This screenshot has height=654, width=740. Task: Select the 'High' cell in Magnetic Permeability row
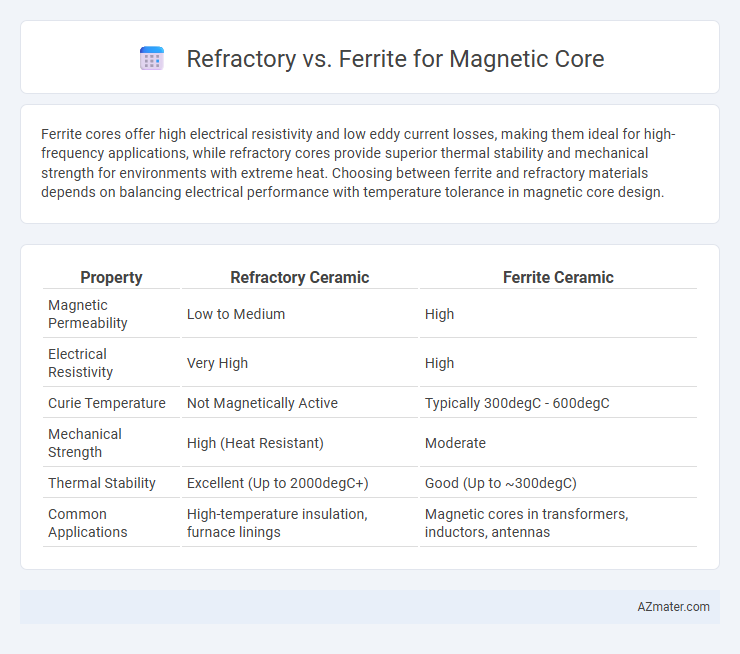point(439,314)
